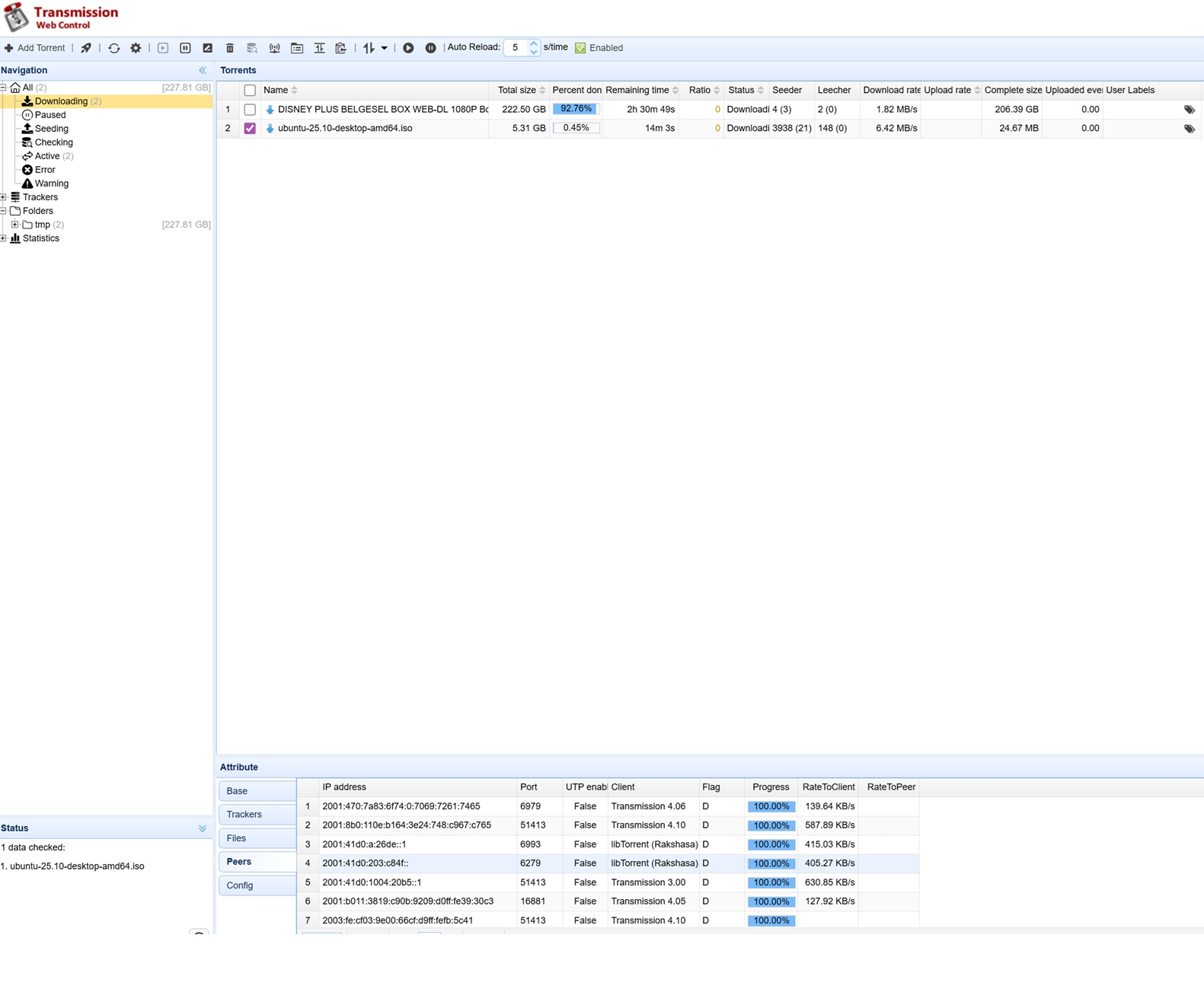Collapse the Folders tree node
The height and width of the screenshot is (986, 1204).
coord(4,211)
